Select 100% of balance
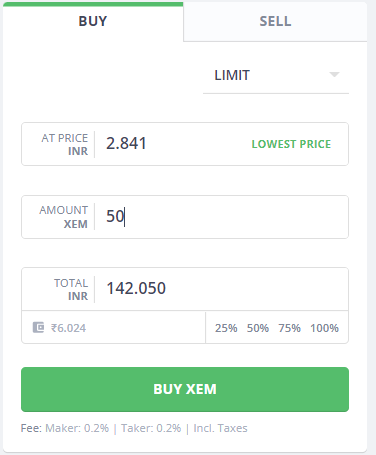Screen dimensions: 376x455 click(324, 328)
